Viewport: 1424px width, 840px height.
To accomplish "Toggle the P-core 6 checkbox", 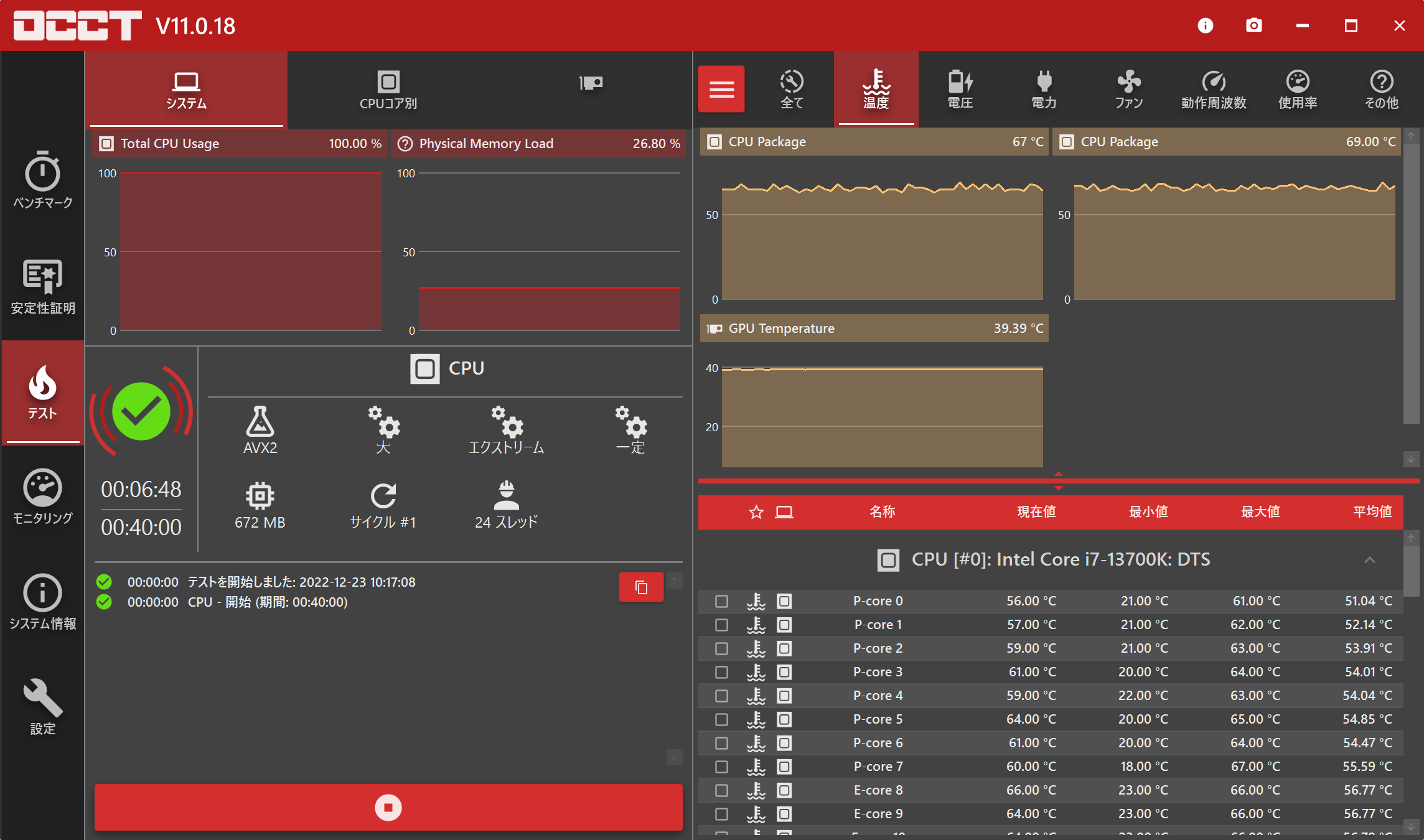I will tap(721, 743).
